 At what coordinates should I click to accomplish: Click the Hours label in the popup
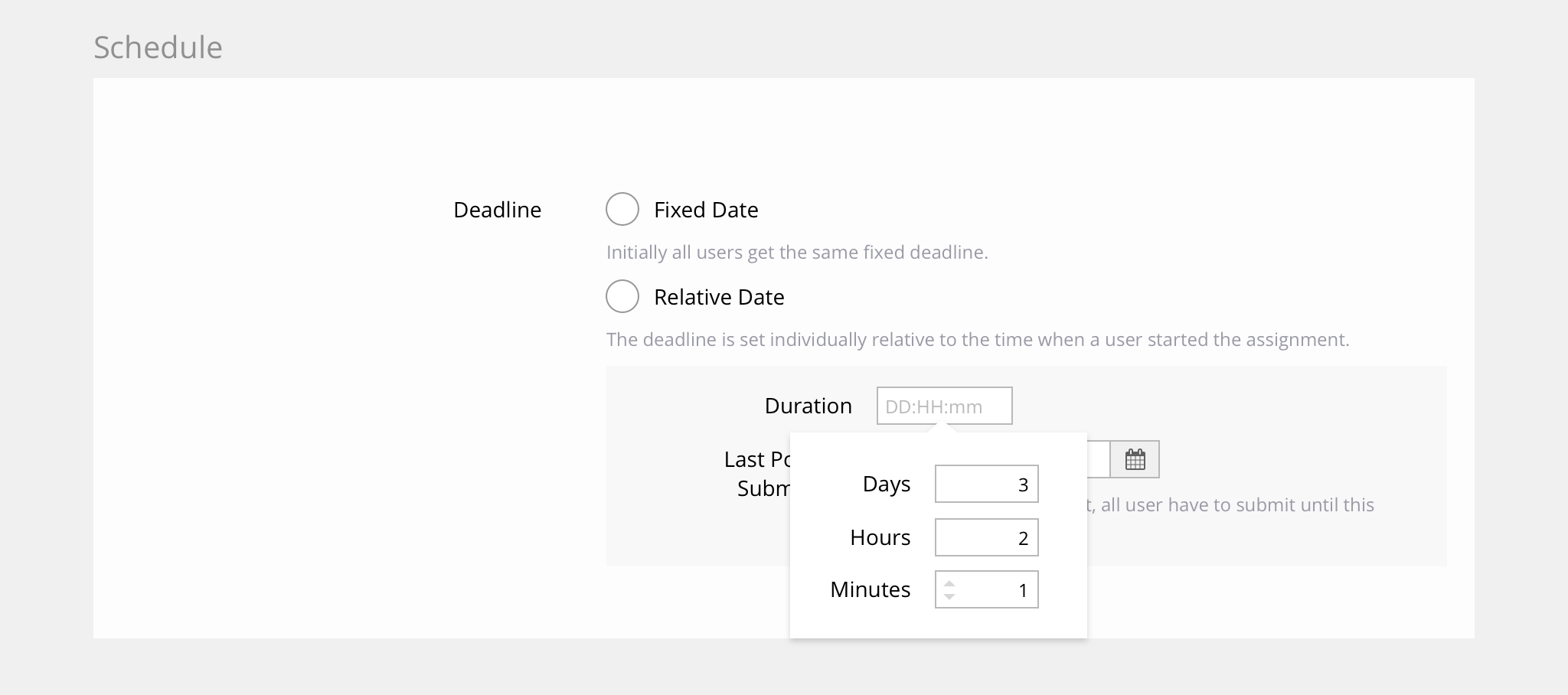(x=880, y=537)
